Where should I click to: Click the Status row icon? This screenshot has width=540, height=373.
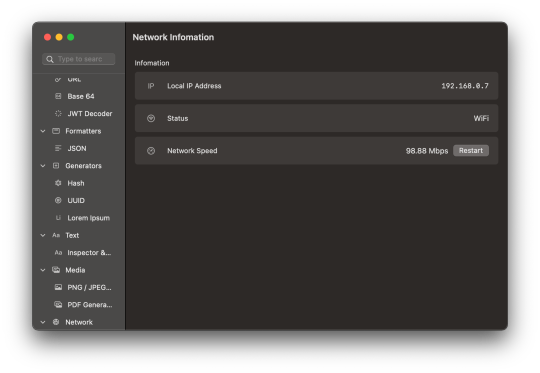tap(151, 118)
